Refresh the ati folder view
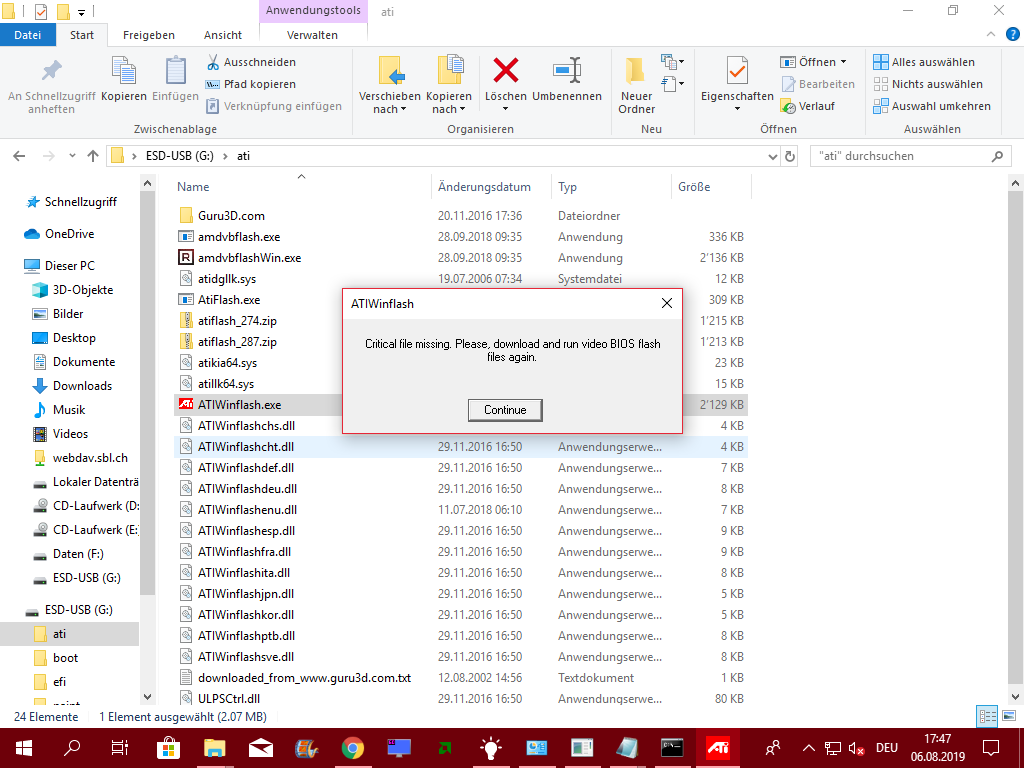1024x768 pixels. click(790, 156)
